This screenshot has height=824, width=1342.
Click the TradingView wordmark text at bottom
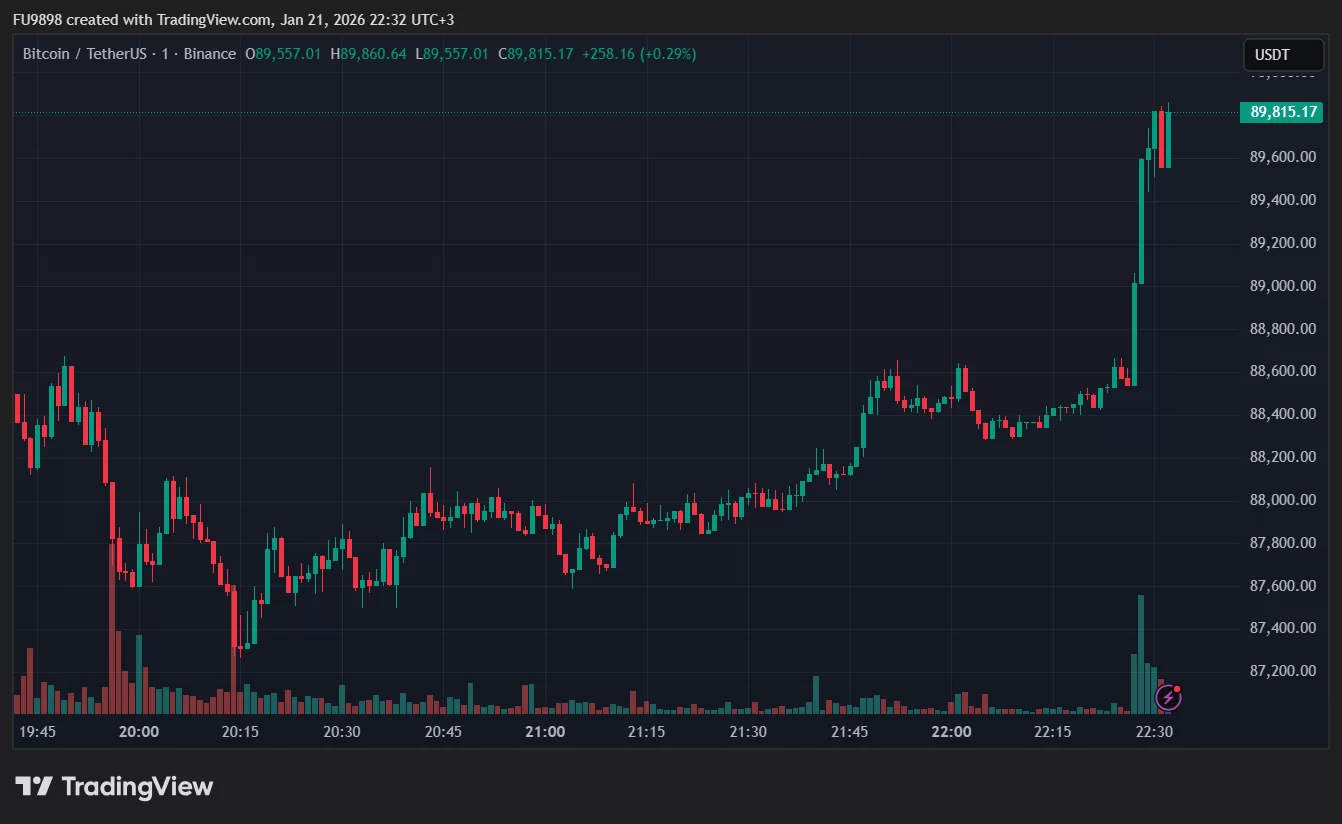[x=137, y=787]
